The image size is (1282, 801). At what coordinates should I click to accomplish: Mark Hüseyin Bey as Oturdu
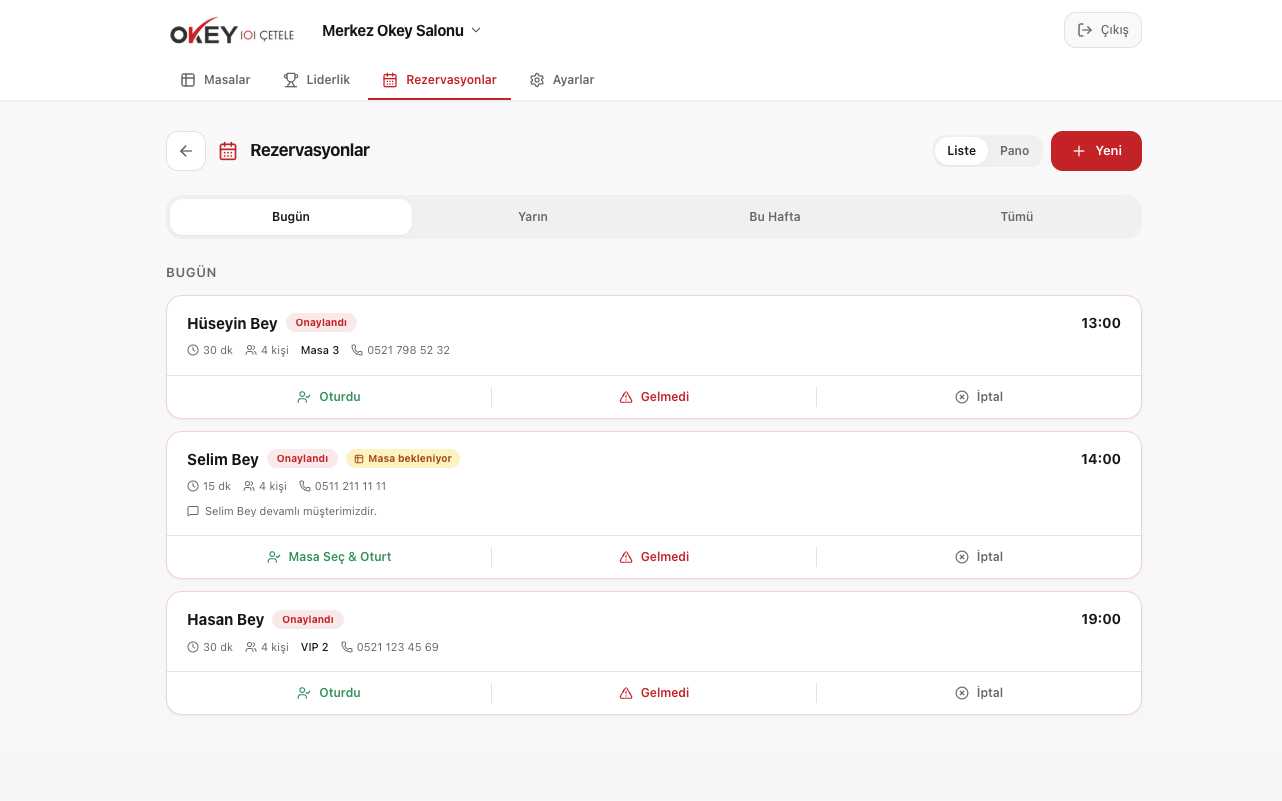click(x=329, y=397)
